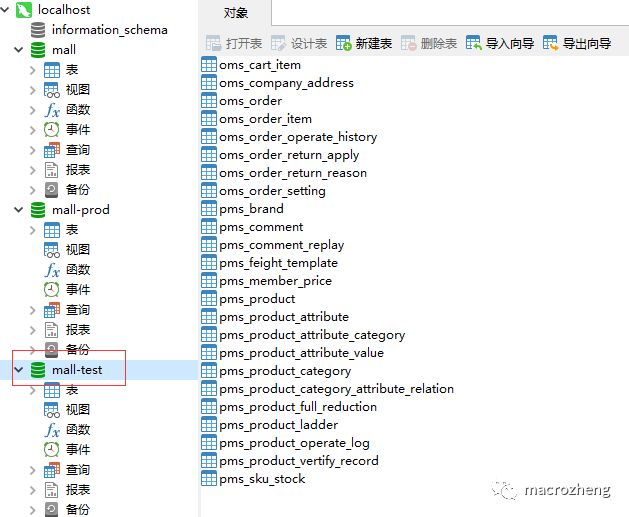629x517 pixels.
Task: Click the 函数 fx icon under mall-prod
Action: pyautogui.click(x=52, y=270)
